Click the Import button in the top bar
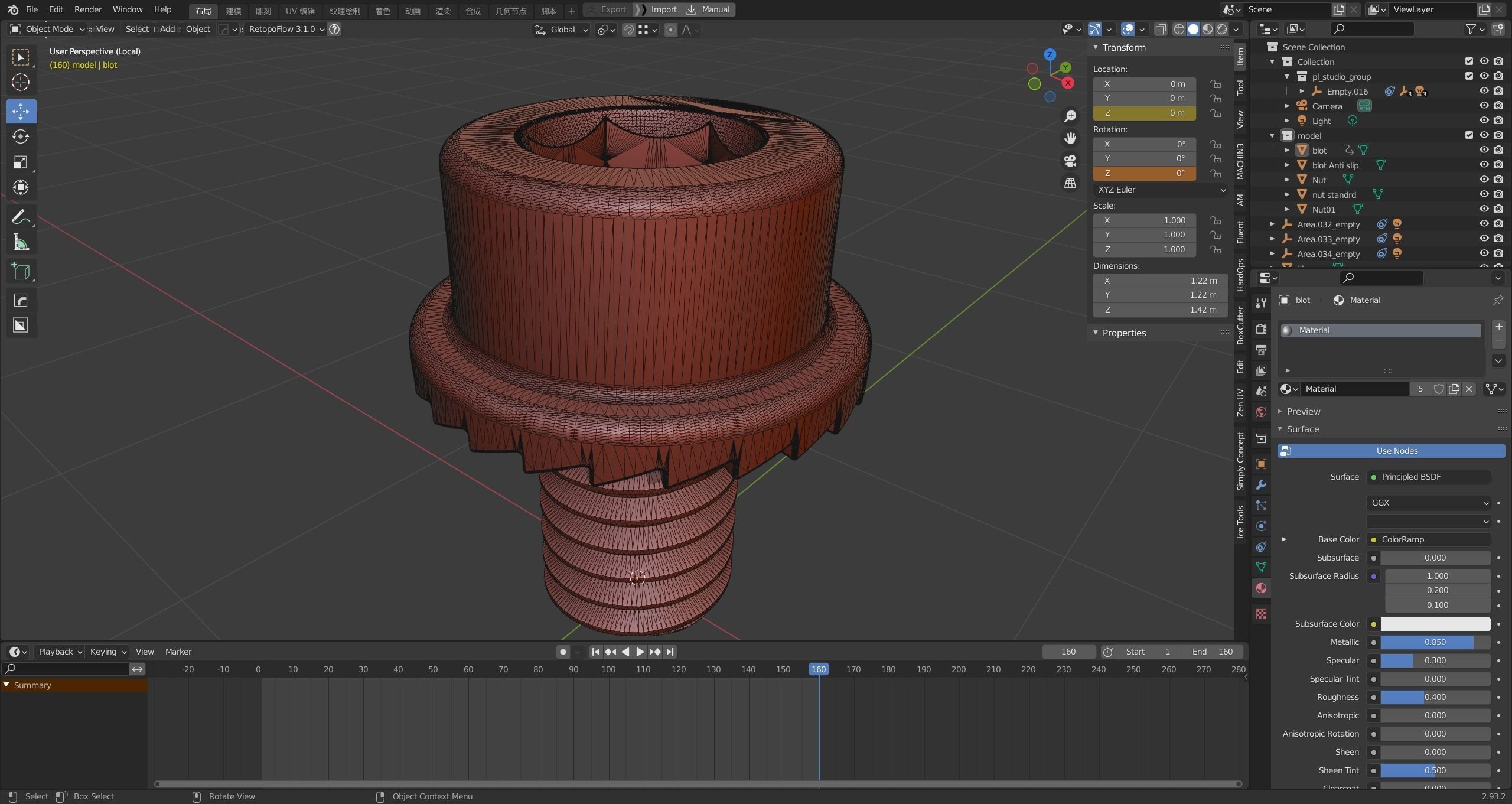The height and width of the screenshot is (804, 1512). [663, 9]
